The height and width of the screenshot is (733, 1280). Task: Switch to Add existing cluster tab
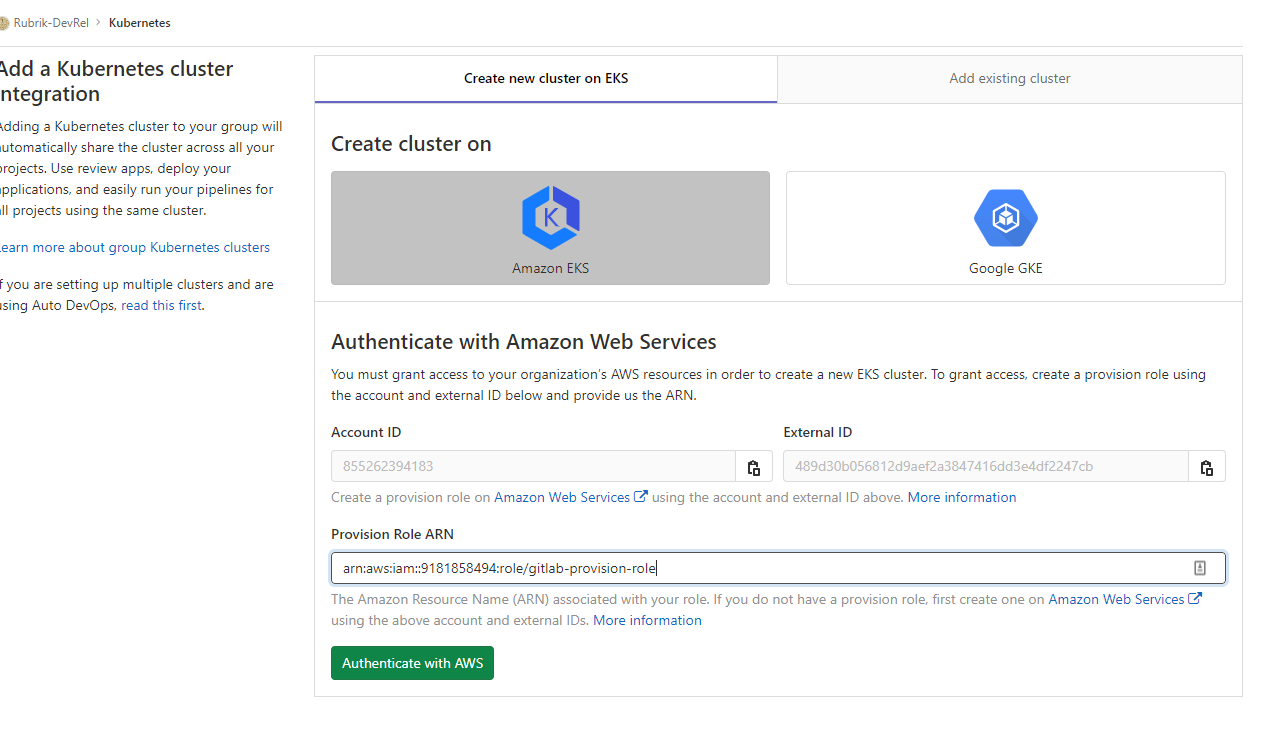coord(1010,79)
